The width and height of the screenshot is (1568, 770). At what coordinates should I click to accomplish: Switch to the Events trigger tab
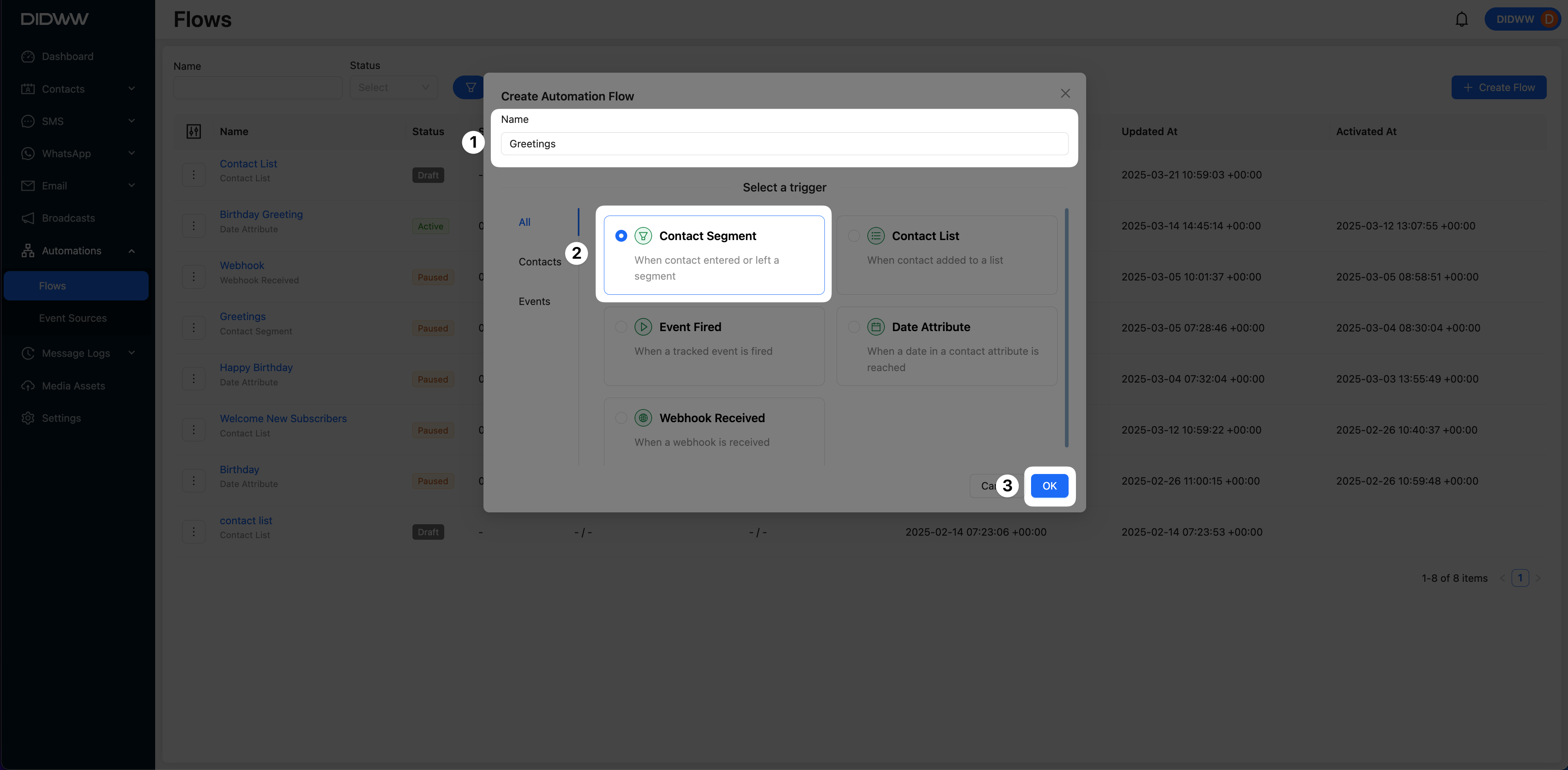pyautogui.click(x=534, y=301)
